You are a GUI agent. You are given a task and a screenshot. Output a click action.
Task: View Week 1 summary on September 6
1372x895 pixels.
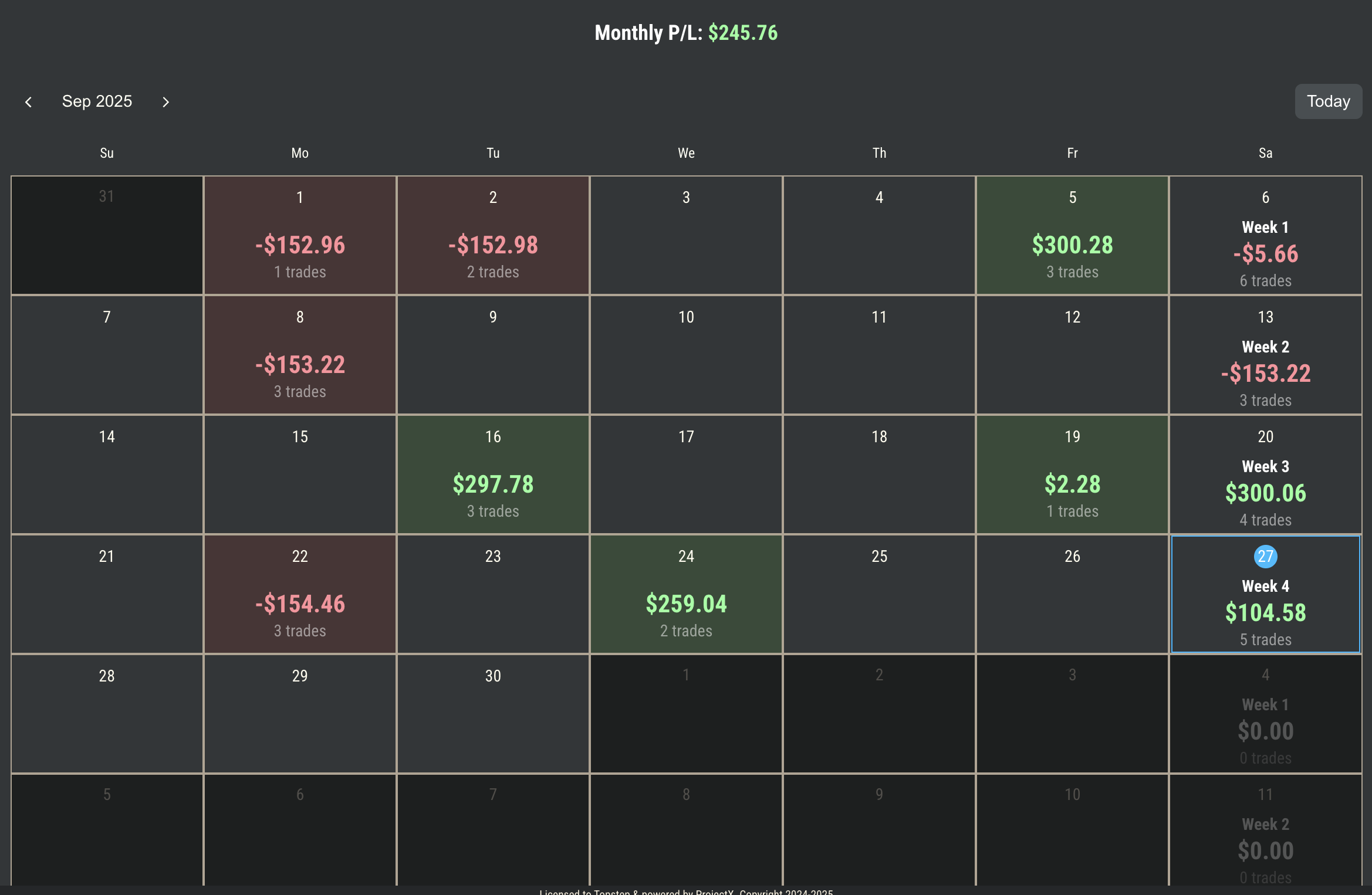[1265, 253]
